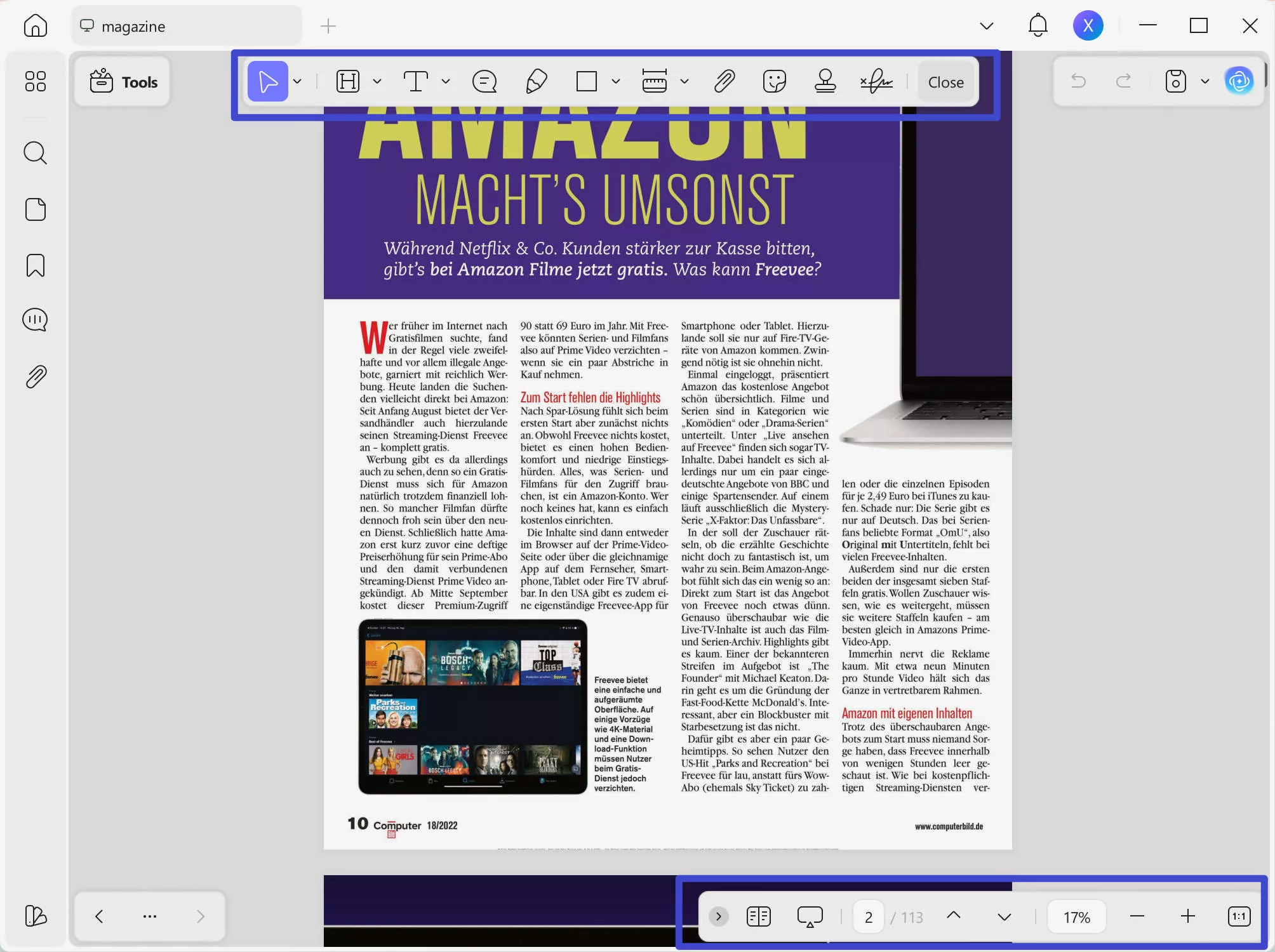This screenshot has width=1275, height=952.
Task: Collapse the bottom navigation bar arrow
Action: pyautogui.click(x=718, y=916)
